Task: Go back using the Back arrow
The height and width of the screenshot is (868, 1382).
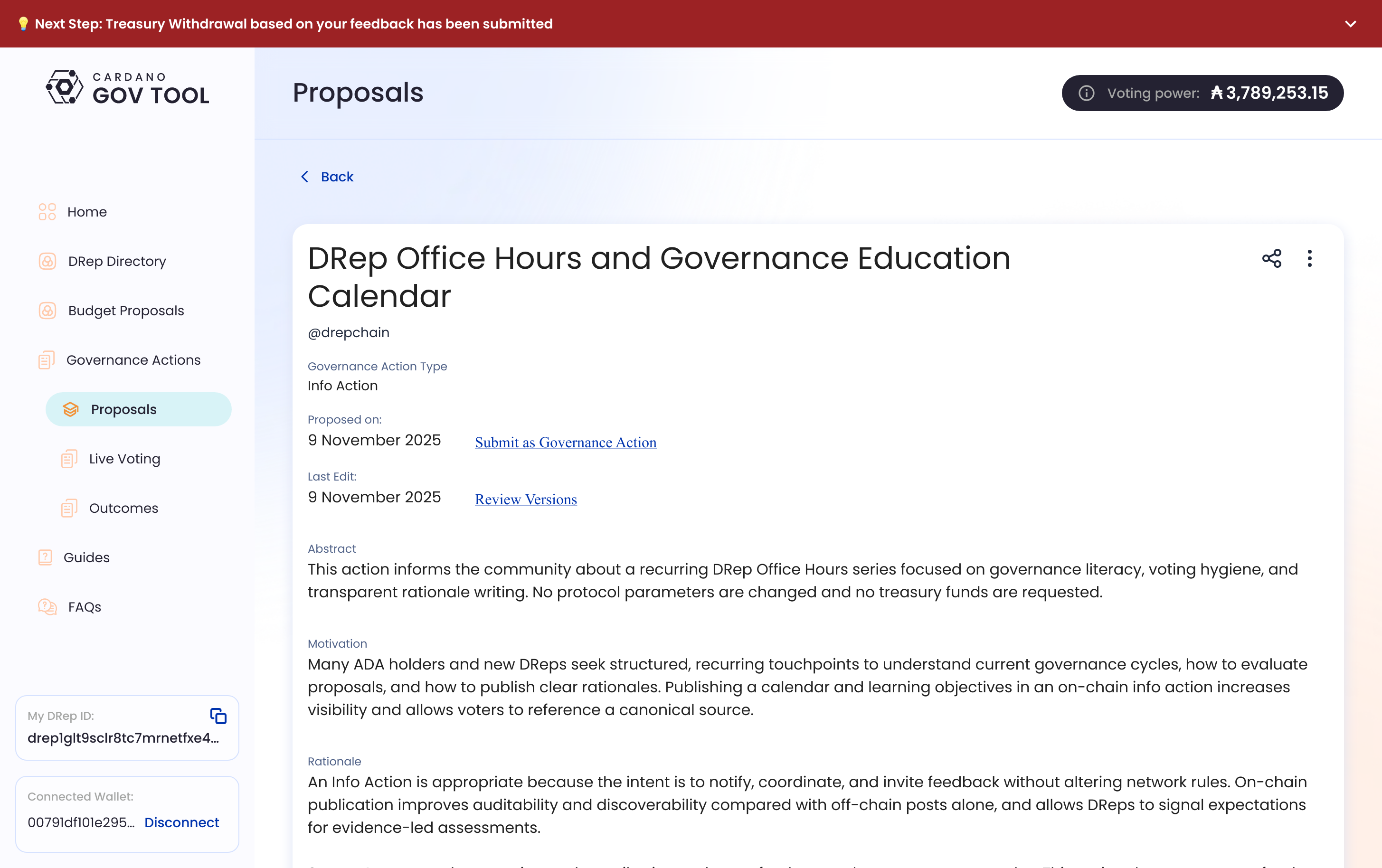Action: (x=327, y=177)
